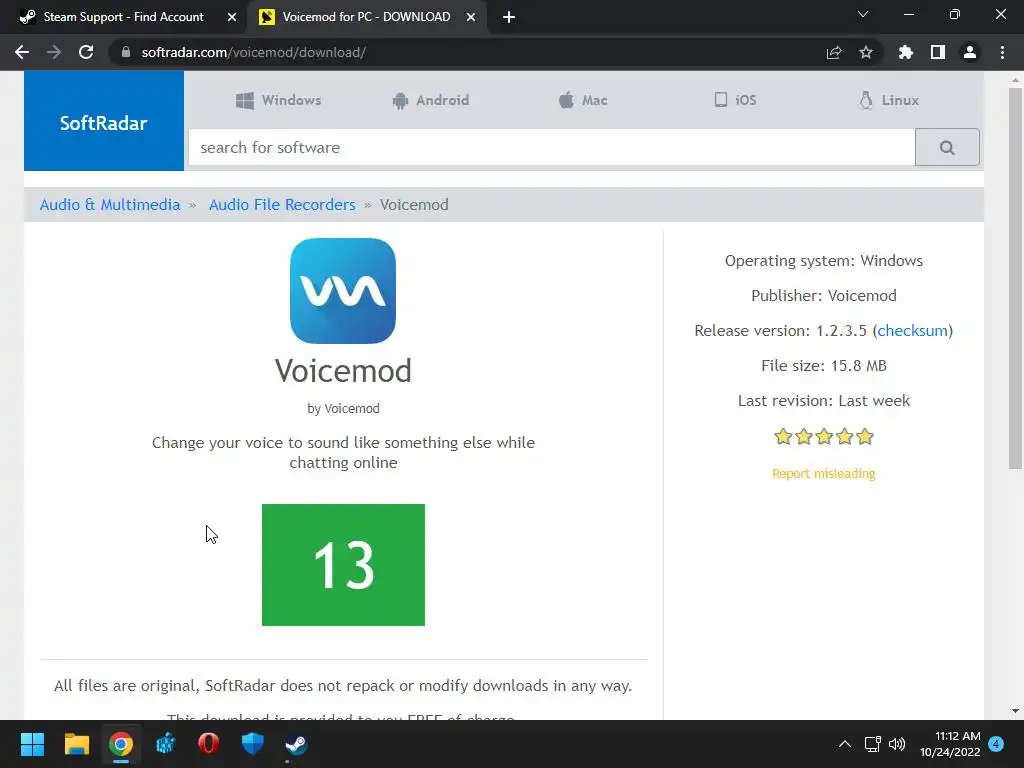Toggle the browser side panel icon
Image resolution: width=1024 pixels, height=768 pixels.
pyautogui.click(x=938, y=52)
